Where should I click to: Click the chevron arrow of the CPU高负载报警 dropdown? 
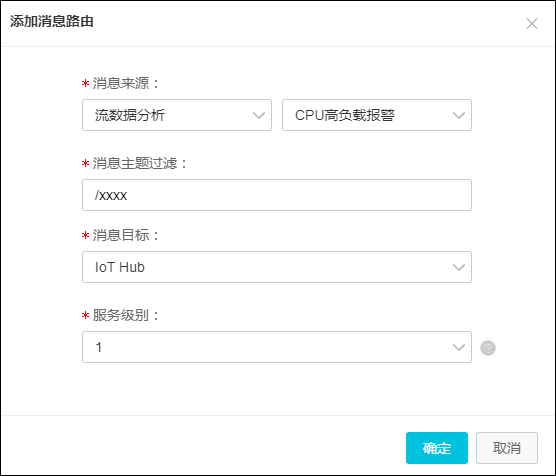tap(458, 115)
